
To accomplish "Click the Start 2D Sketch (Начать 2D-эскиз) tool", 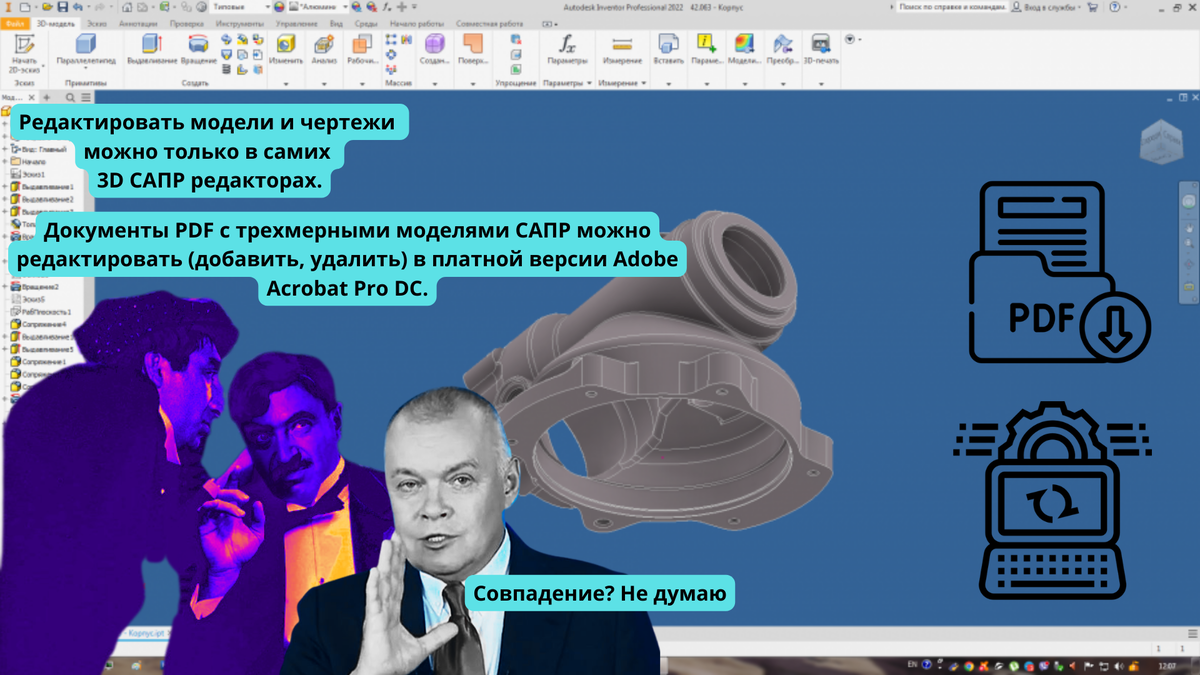I will coord(23,54).
